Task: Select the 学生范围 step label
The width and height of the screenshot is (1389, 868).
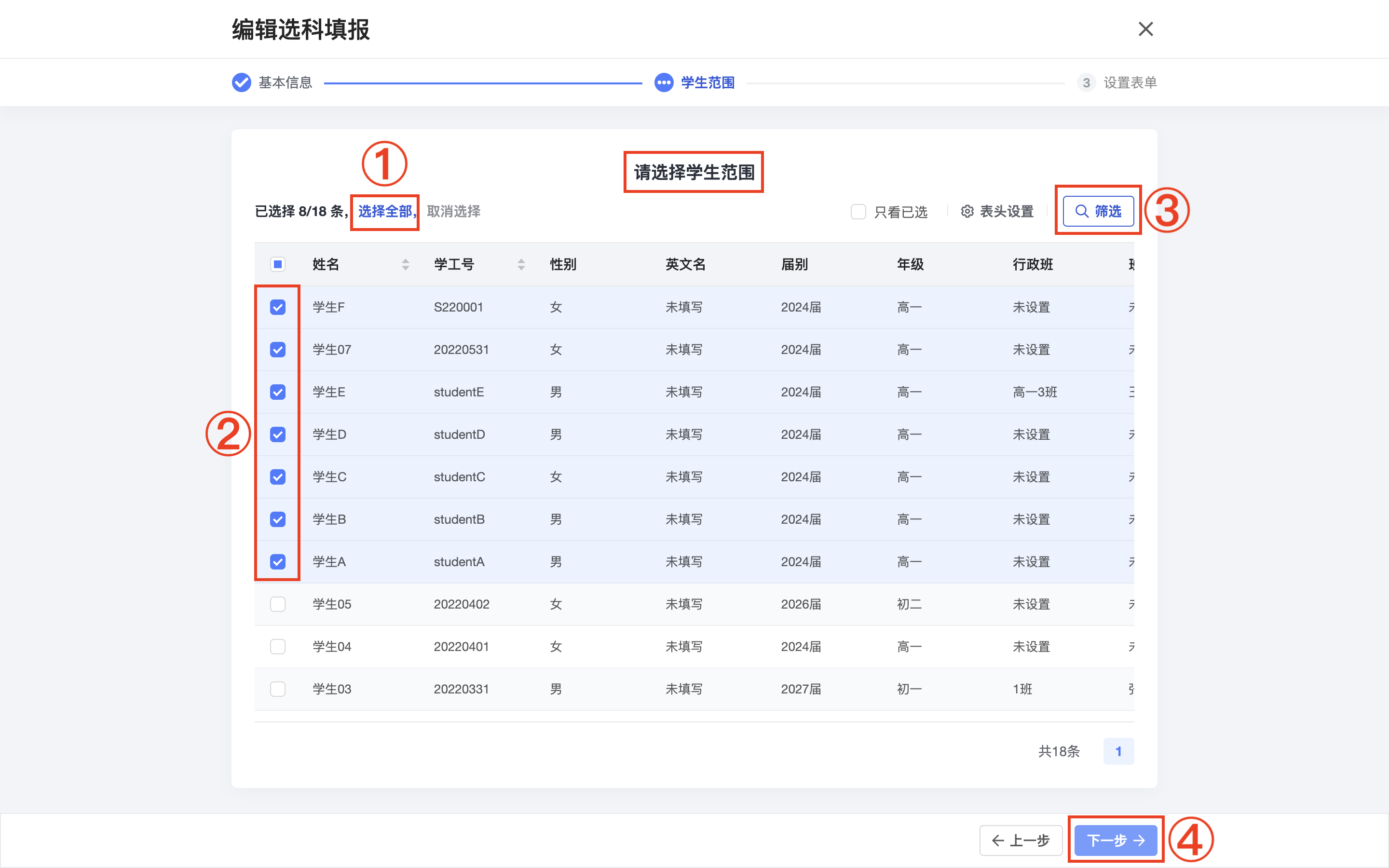Action: (x=708, y=82)
